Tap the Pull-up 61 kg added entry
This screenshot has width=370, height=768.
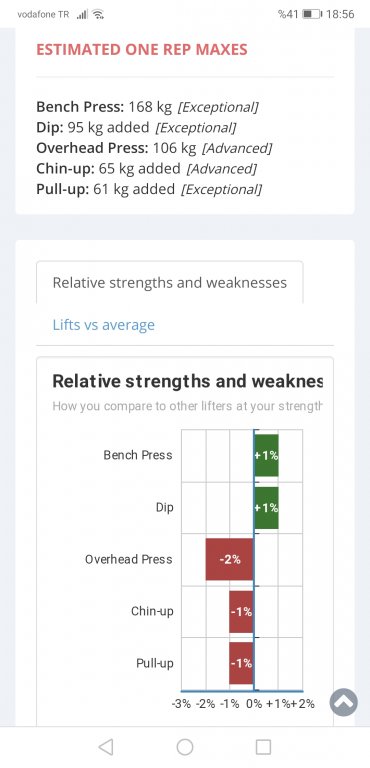[149, 189]
